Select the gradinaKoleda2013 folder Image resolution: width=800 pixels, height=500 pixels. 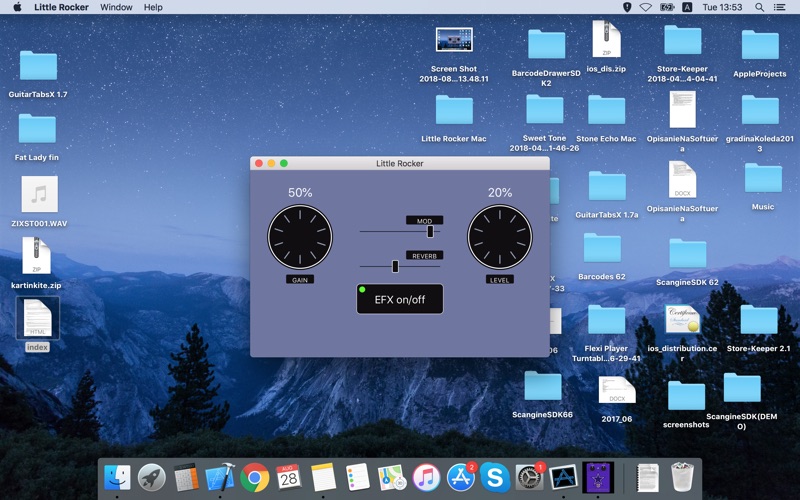click(760, 109)
